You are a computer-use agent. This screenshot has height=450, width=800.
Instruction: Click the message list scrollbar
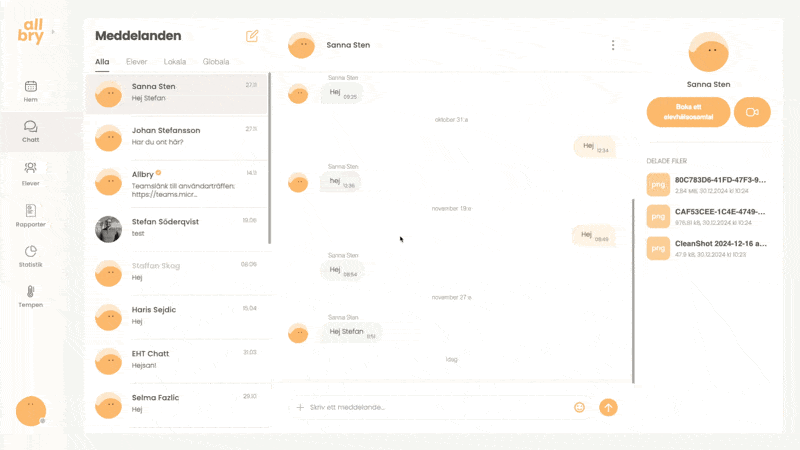(x=270, y=158)
